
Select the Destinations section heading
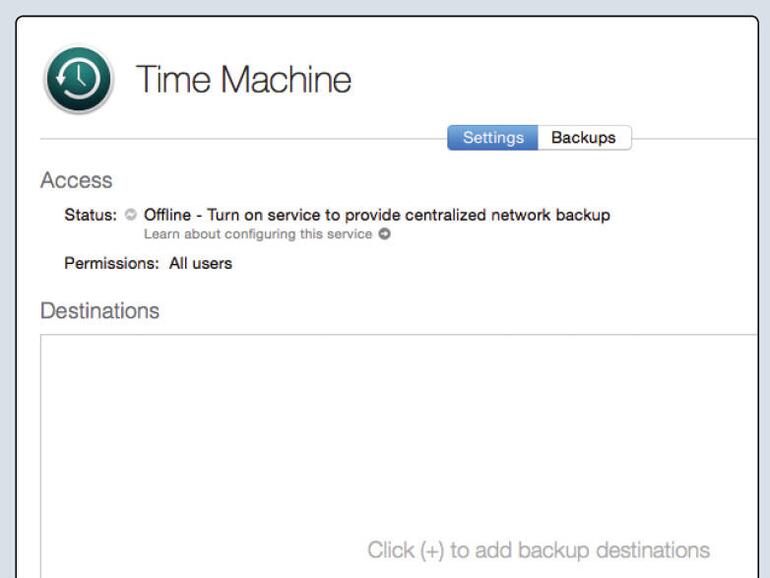[99, 311]
